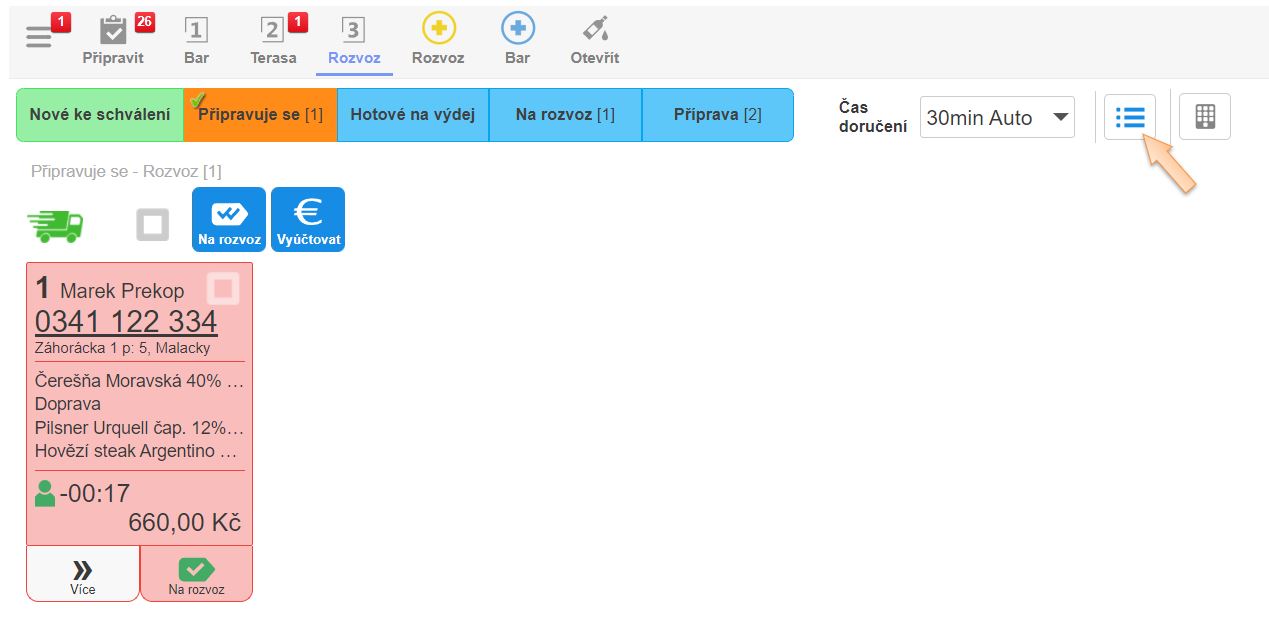1269x620 pixels.
Task: Expand order options with Více button
Action: 83,574
